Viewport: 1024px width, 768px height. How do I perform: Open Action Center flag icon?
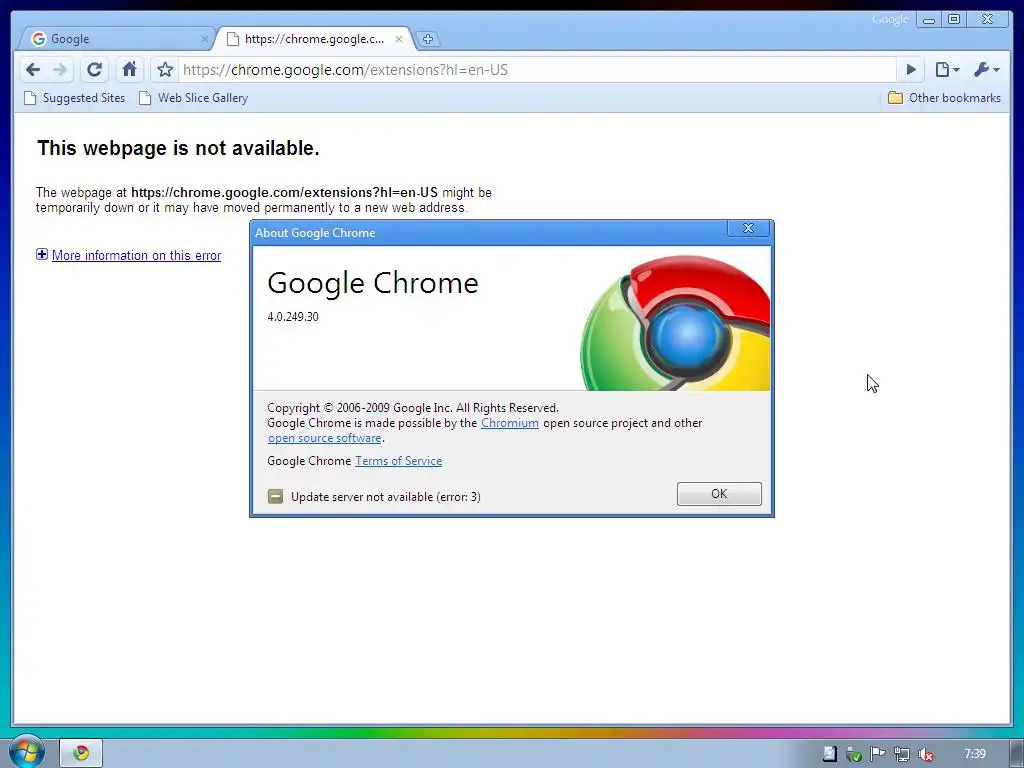pos(878,754)
